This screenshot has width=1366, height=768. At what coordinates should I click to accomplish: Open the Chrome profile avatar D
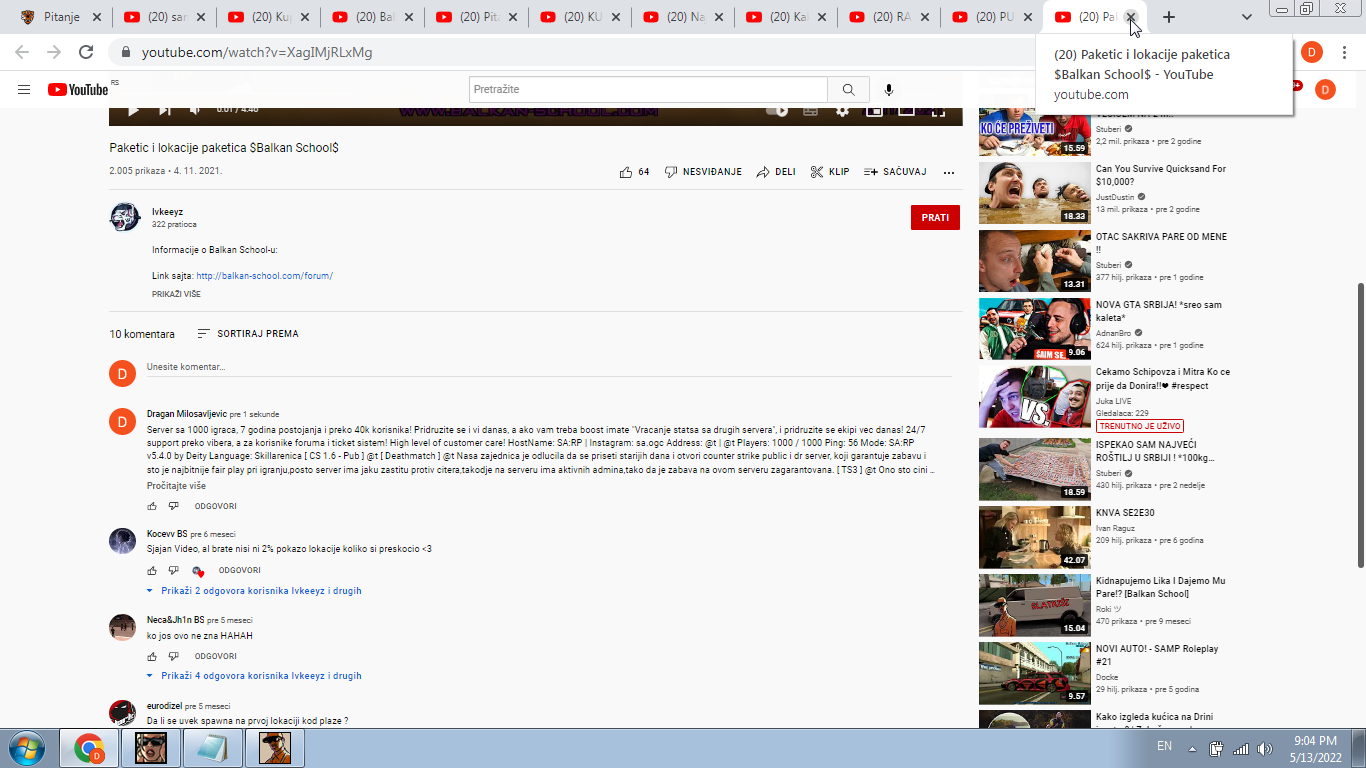[x=1312, y=52]
